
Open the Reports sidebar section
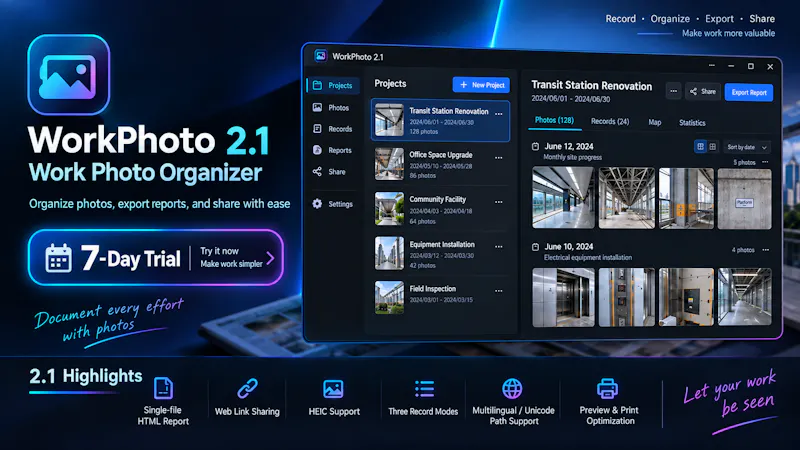click(x=333, y=151)
